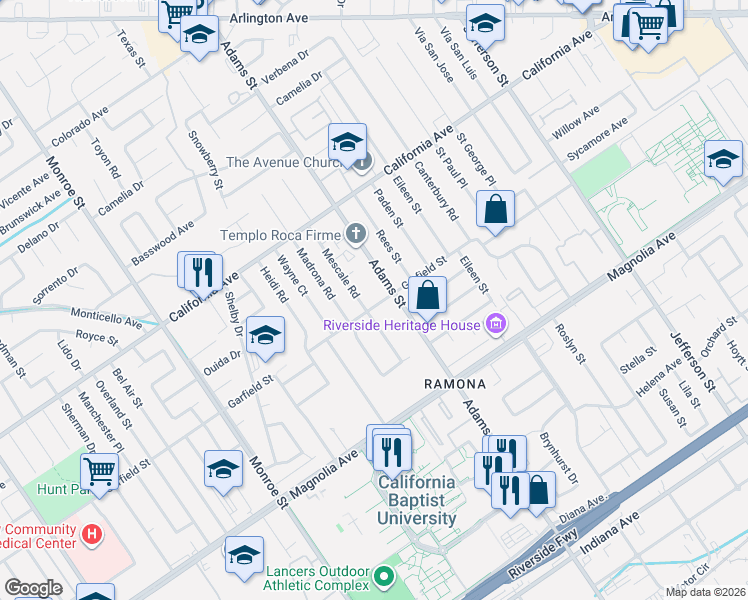Screen dimensions: 748x600
Task: Click the Verbena Dr label
Action: pyautogui.click(x=285, y=67)
